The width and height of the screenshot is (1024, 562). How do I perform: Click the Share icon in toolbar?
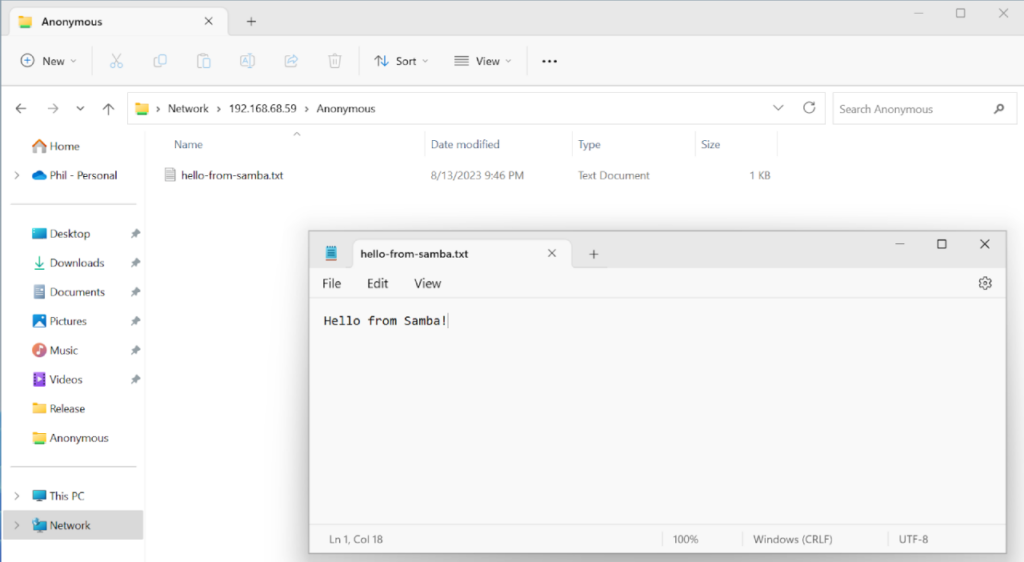pyautogui.click(x=291, y=61)
